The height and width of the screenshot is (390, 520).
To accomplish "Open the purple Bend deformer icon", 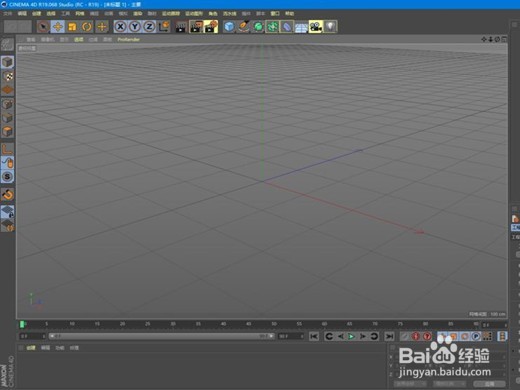I will pyautogui.click(x=287, y=27).
